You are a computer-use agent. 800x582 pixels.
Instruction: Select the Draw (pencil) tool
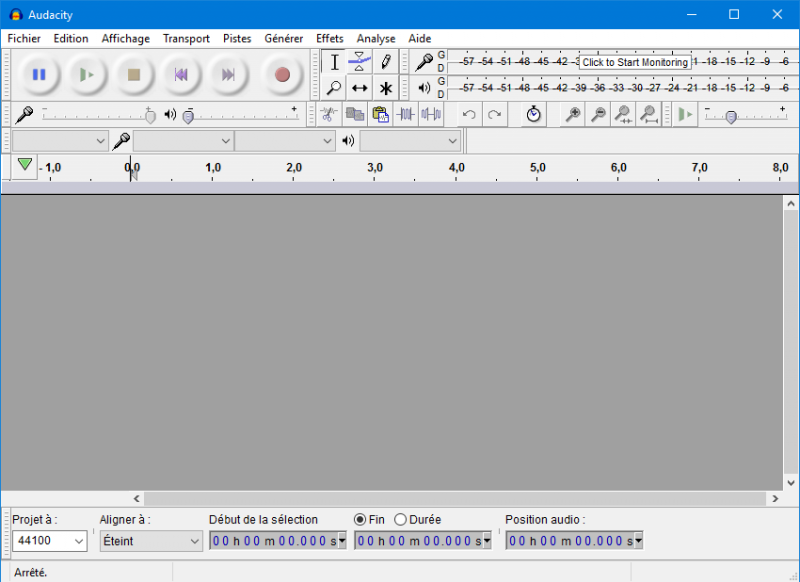tap(386, 62)
